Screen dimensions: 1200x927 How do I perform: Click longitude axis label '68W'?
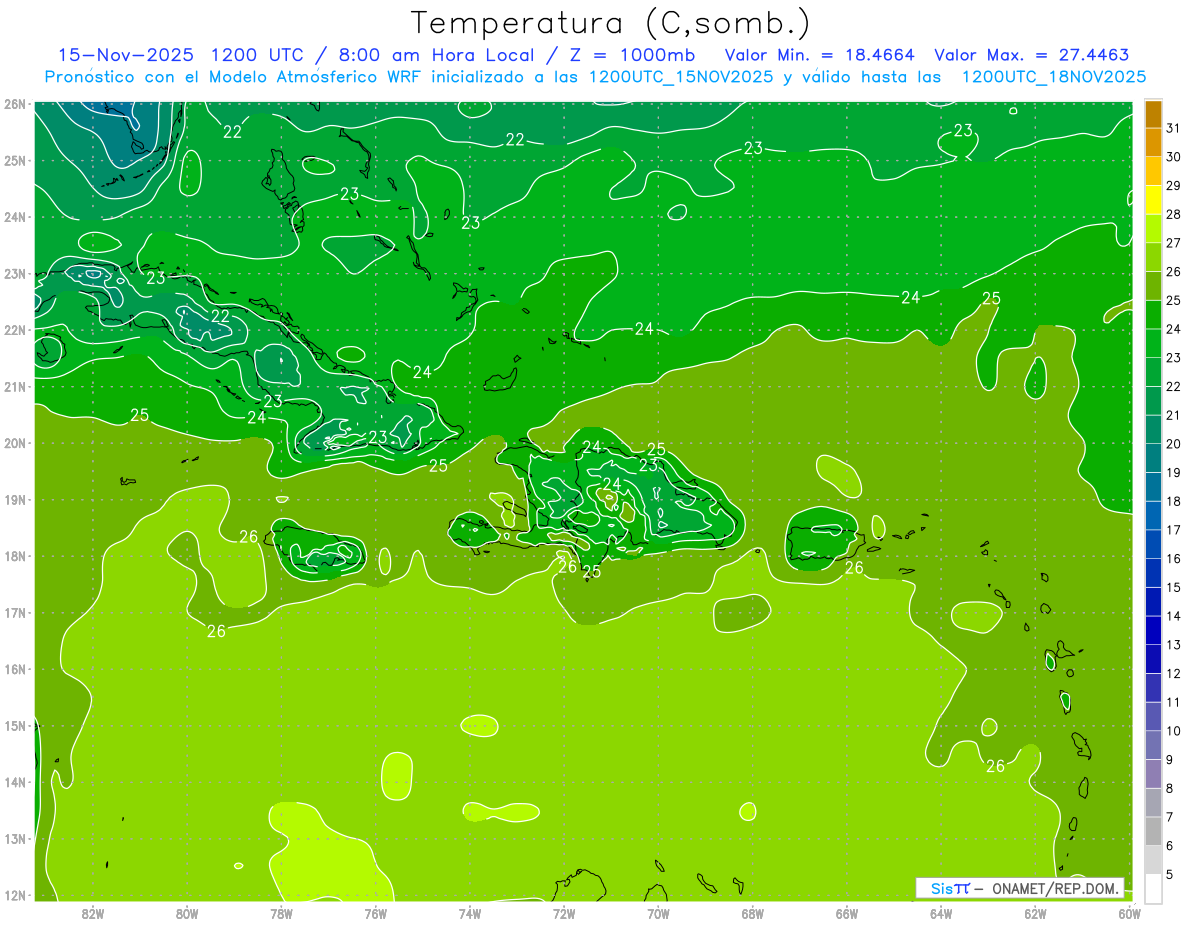pos(753,913)
